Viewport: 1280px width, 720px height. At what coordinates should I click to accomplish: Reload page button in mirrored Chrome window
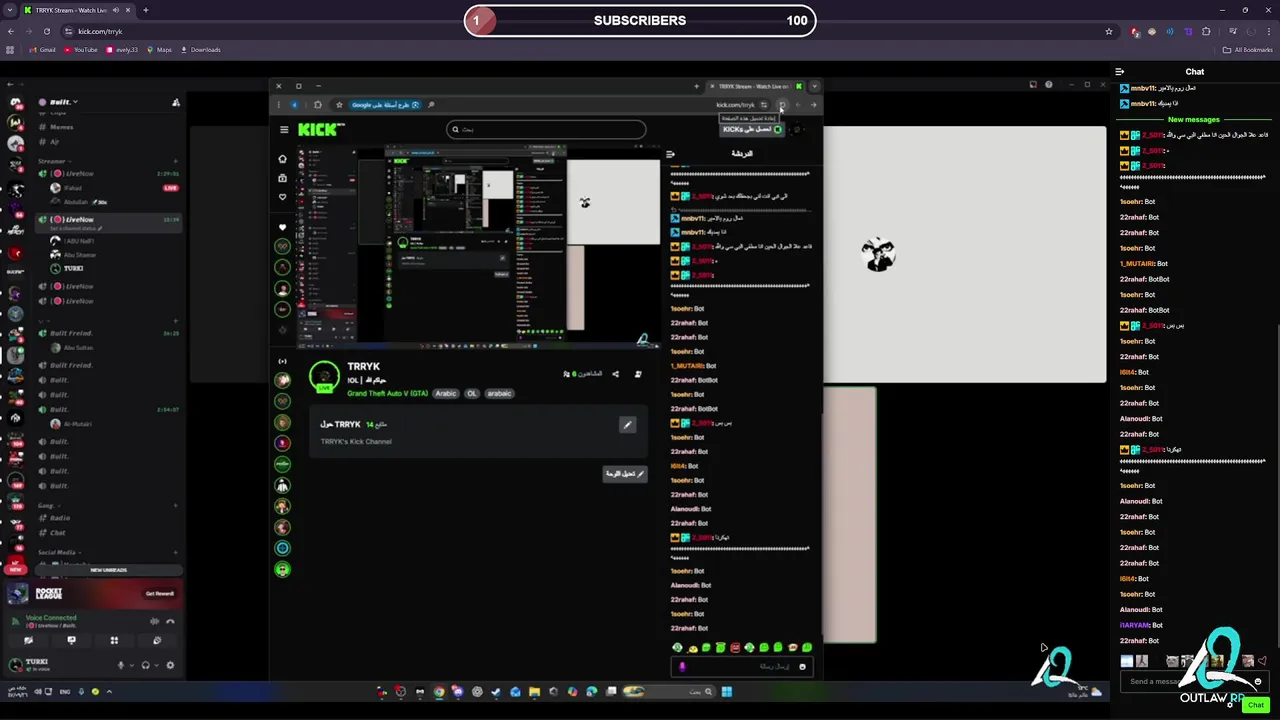click(x=782, y=105)
